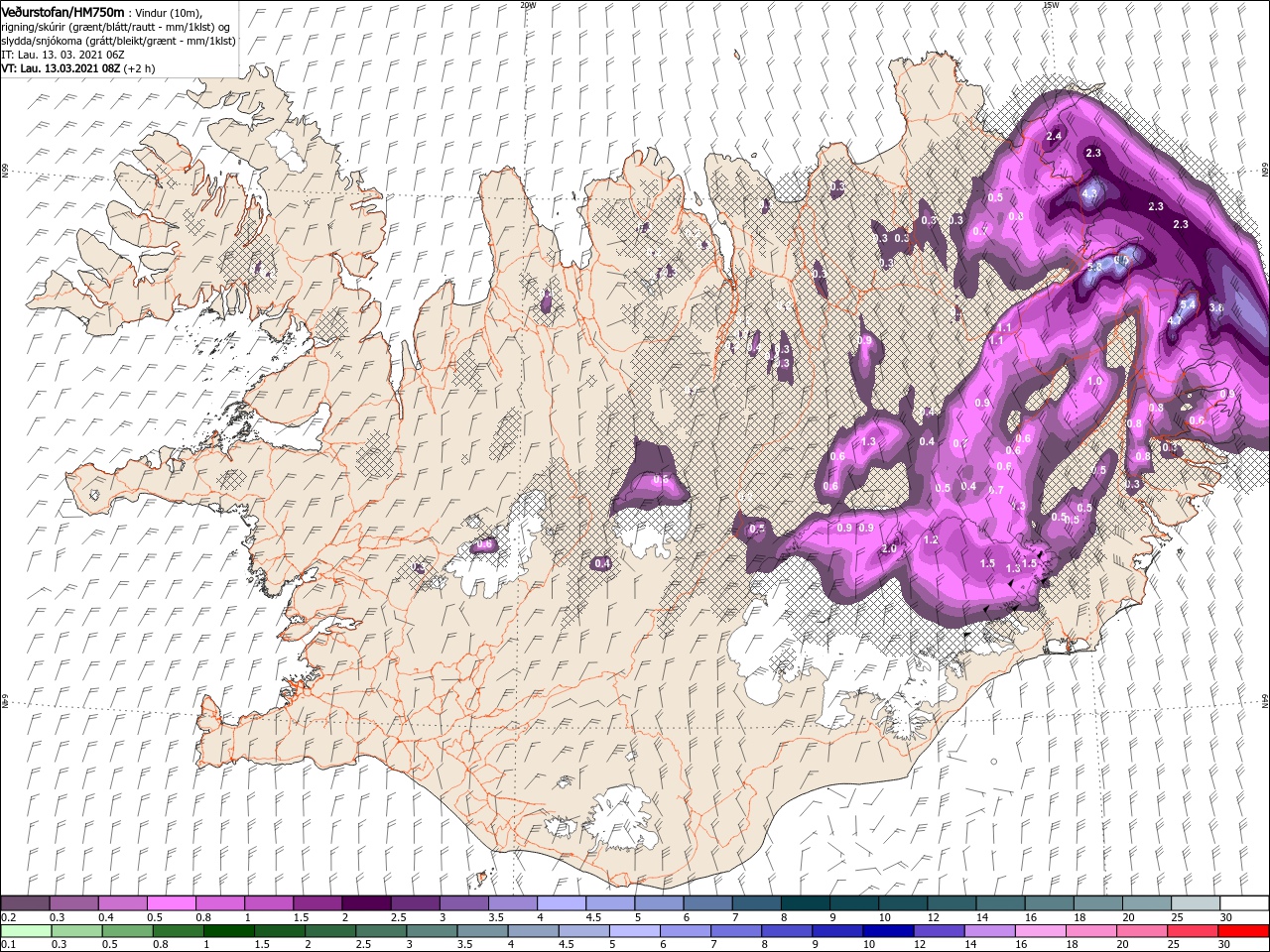Viewport: 1270px width, 952px height.
Task: Click the dark purple 2 swatch in snow scale
Action: (x=366, y=903)
